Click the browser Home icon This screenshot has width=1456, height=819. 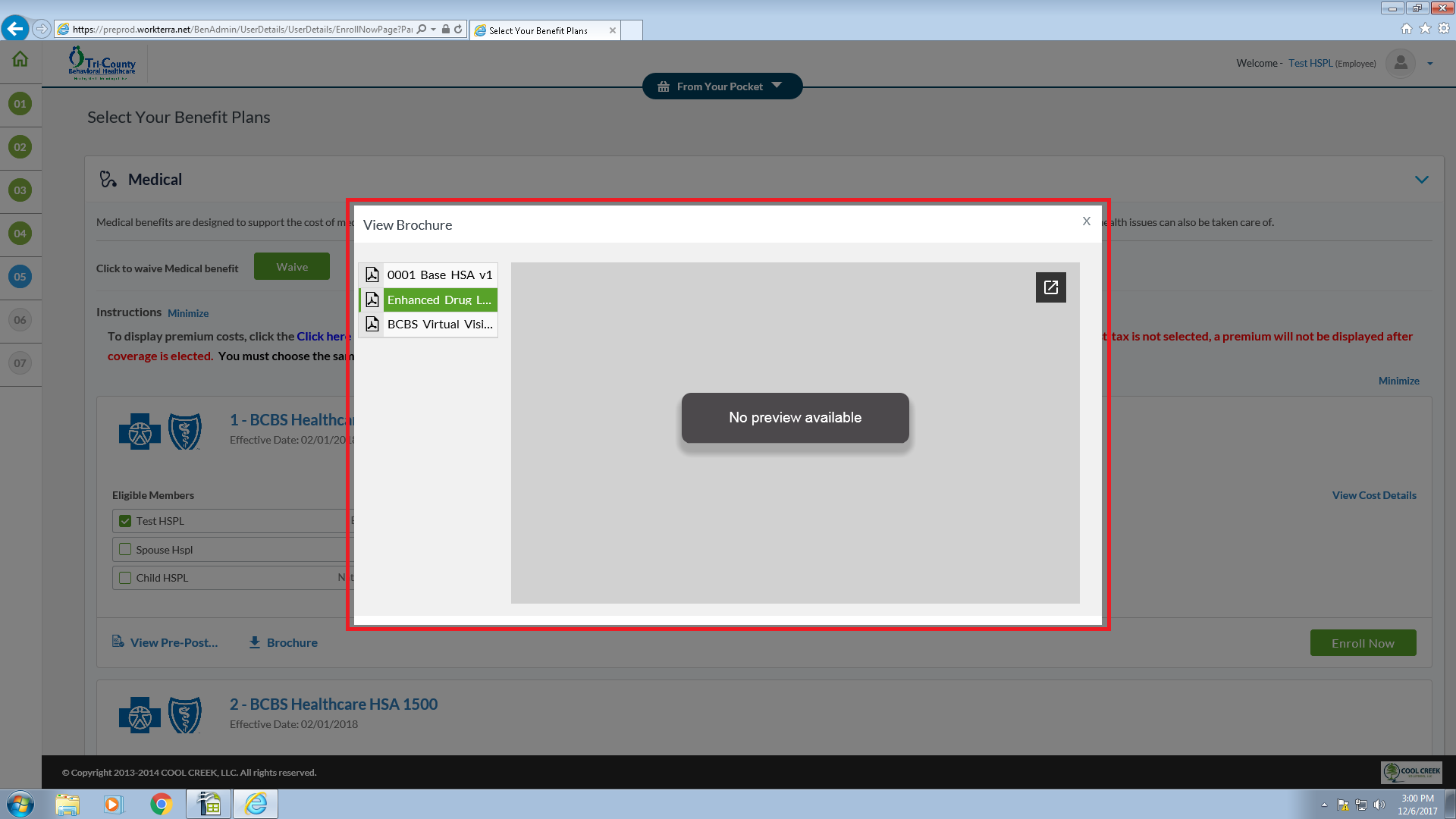1407,29
